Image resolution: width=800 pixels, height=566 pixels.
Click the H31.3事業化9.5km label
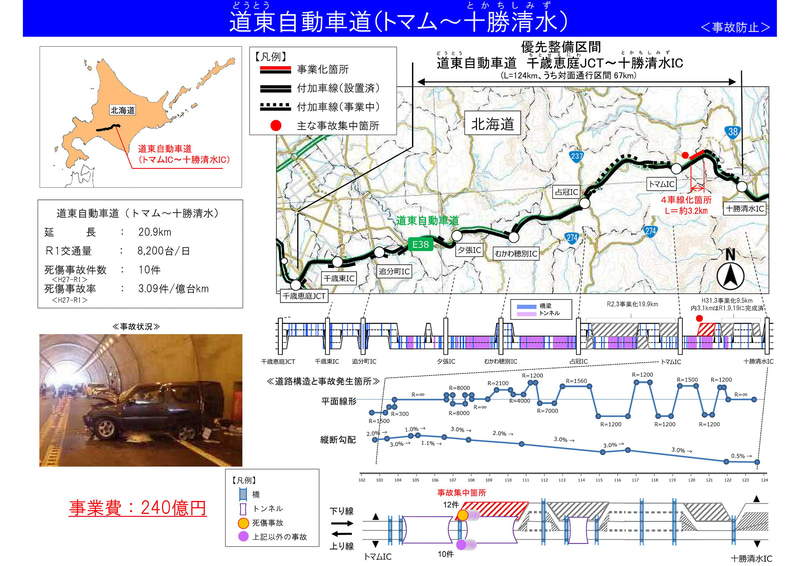coord(727,301)
